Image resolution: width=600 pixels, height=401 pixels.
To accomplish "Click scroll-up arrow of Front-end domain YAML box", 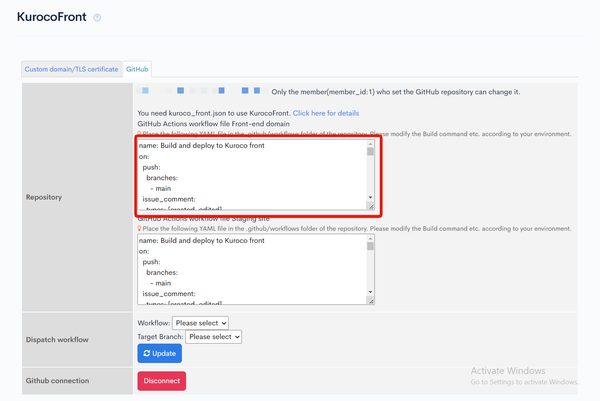I will [x=370, y=144].
